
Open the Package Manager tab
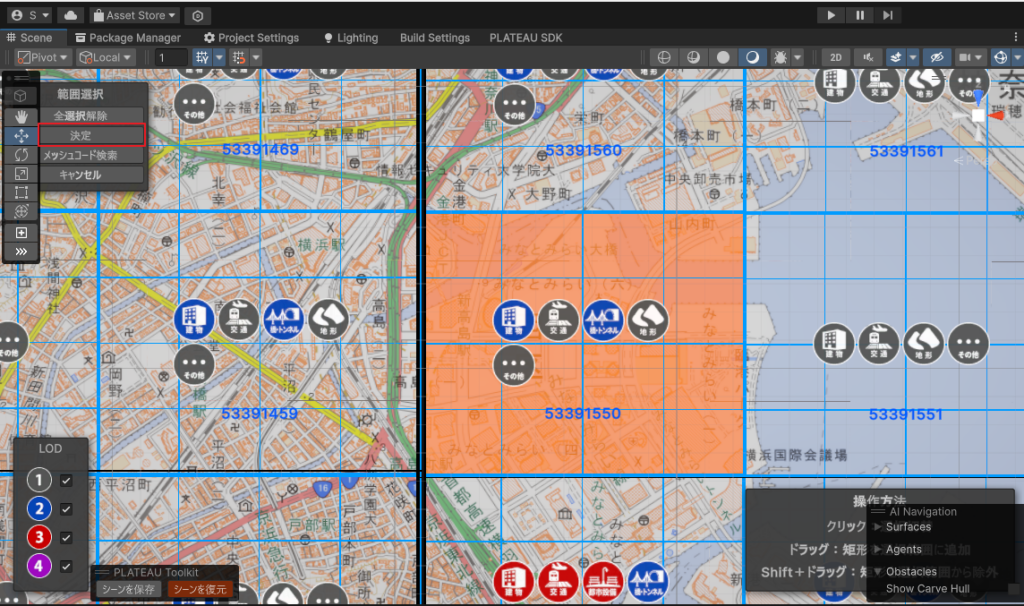[126, 38]
